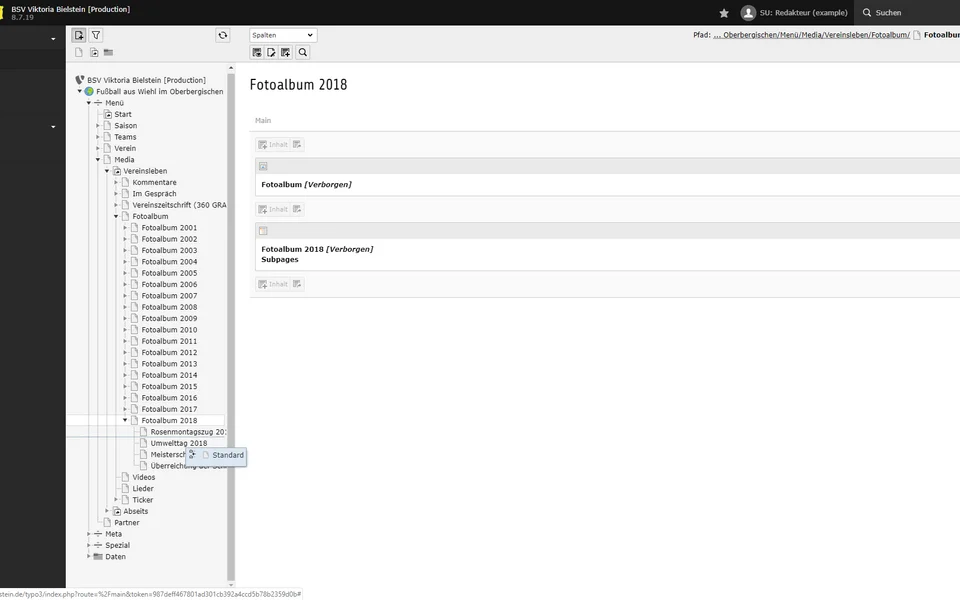Collapse the Fotoalbum 2018 tree node
This screenshot has height=600, width=960.
(125, 420)
